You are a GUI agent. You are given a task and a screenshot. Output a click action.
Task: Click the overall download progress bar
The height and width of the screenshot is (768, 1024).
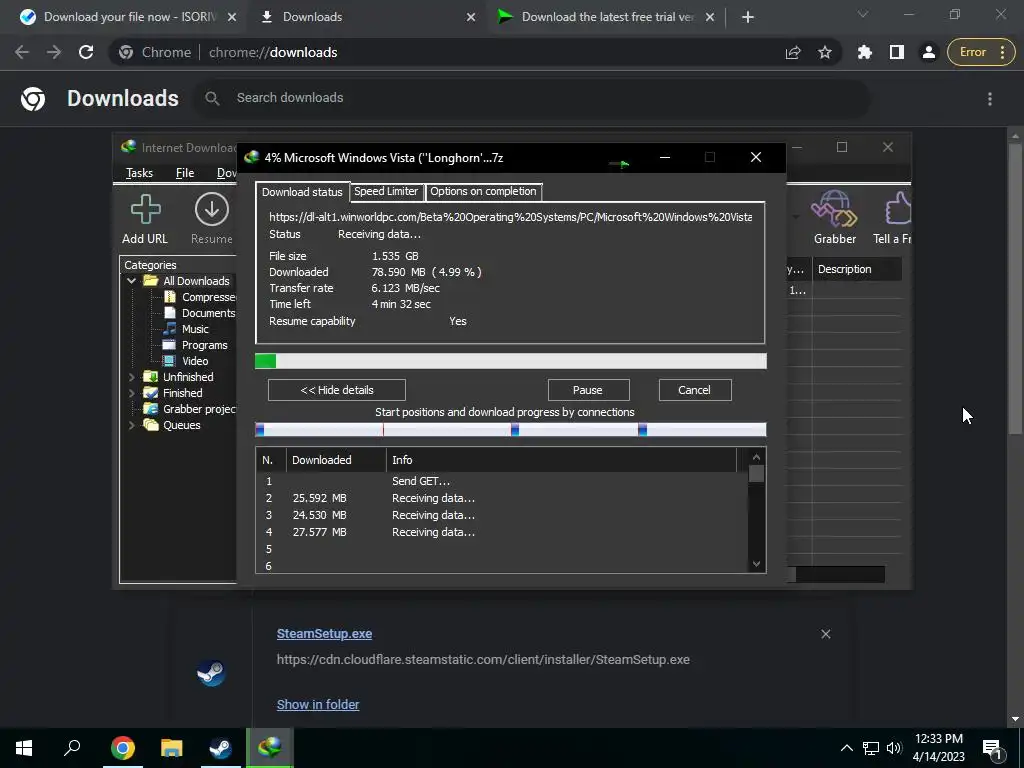coord(511,361)
